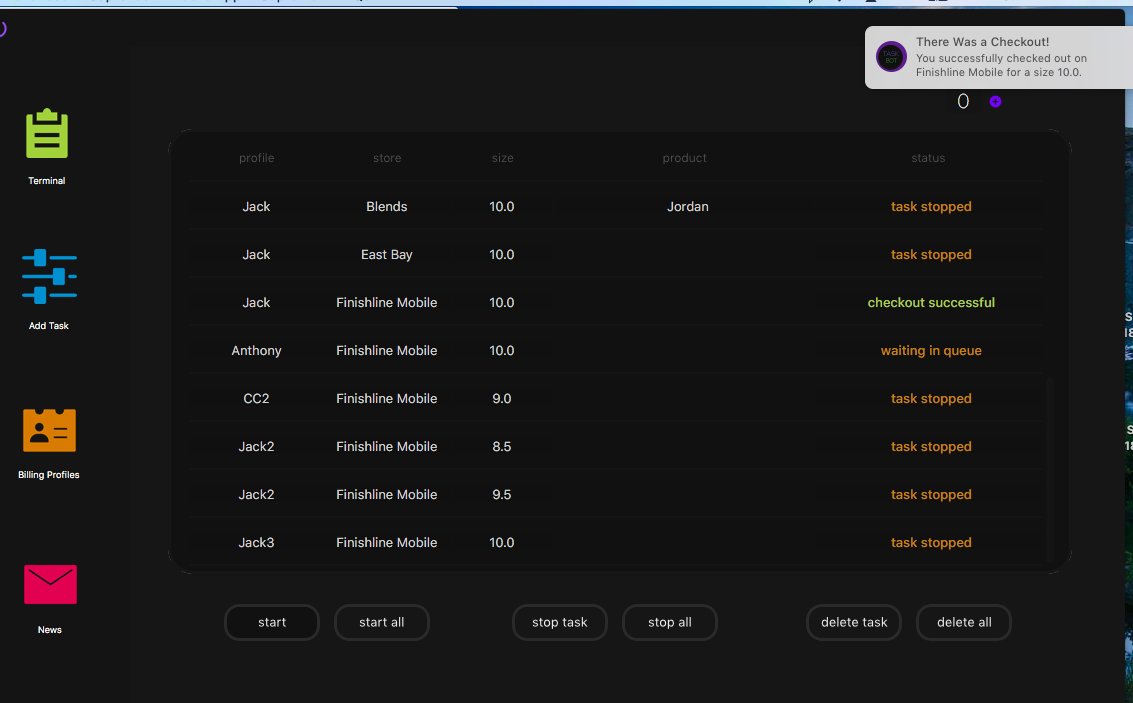Select the Add Task label in sidebar
The height and width of the screenshot is (703, 1133).
click(x=48, y=326)
